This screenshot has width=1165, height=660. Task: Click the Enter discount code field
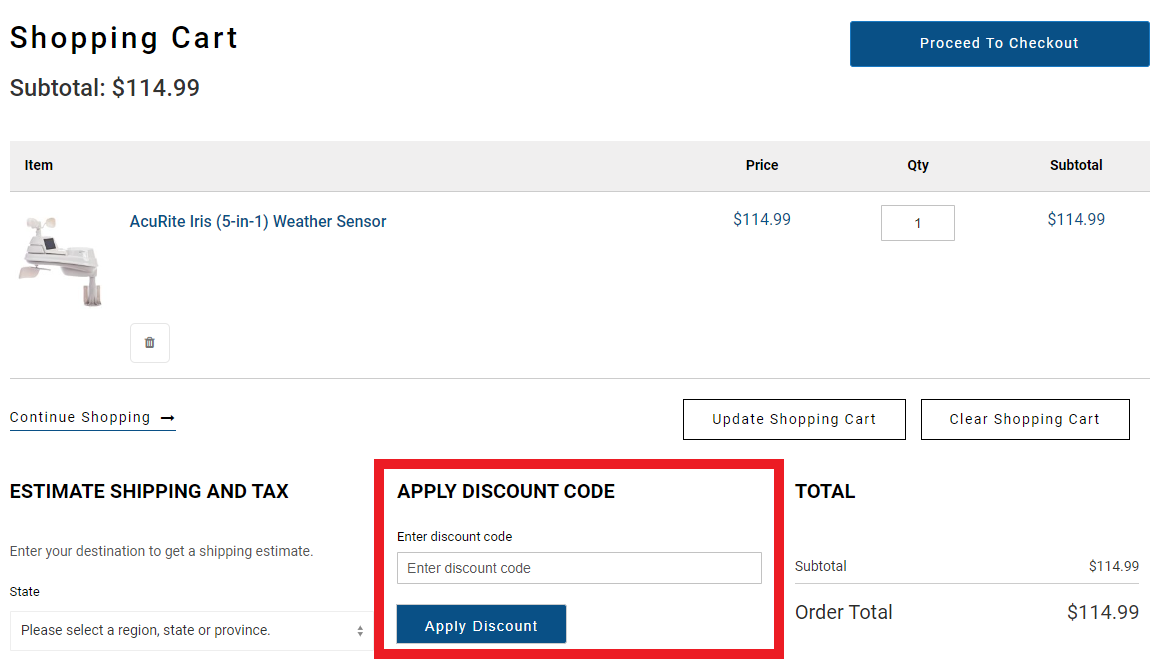point(579,568)
